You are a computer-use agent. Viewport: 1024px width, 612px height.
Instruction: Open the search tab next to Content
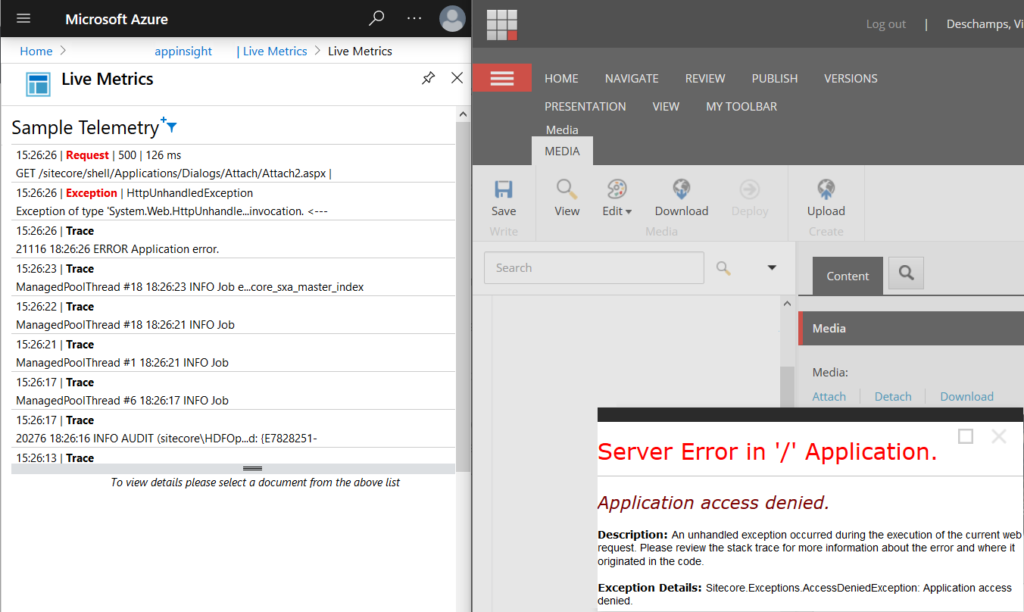906,273
